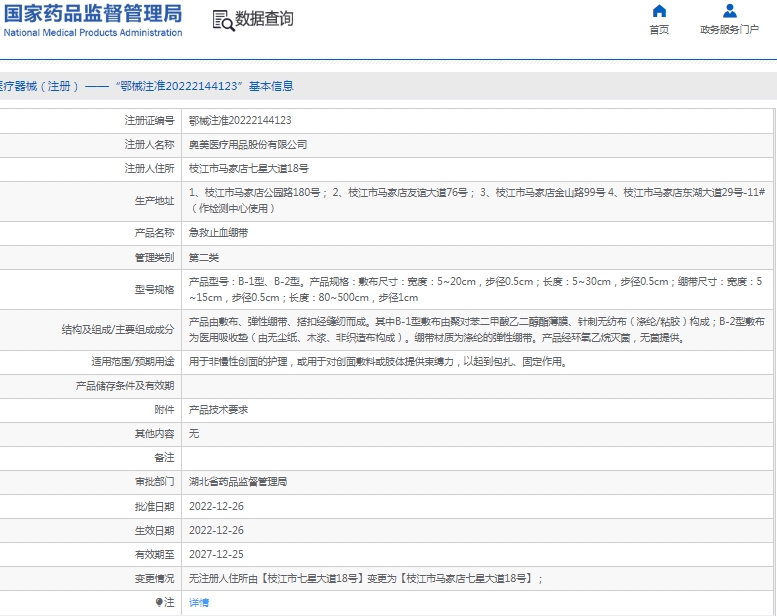Click the 生效日期 row label
The height and width of the screenshot is (616, 777).
click(154, 530)
